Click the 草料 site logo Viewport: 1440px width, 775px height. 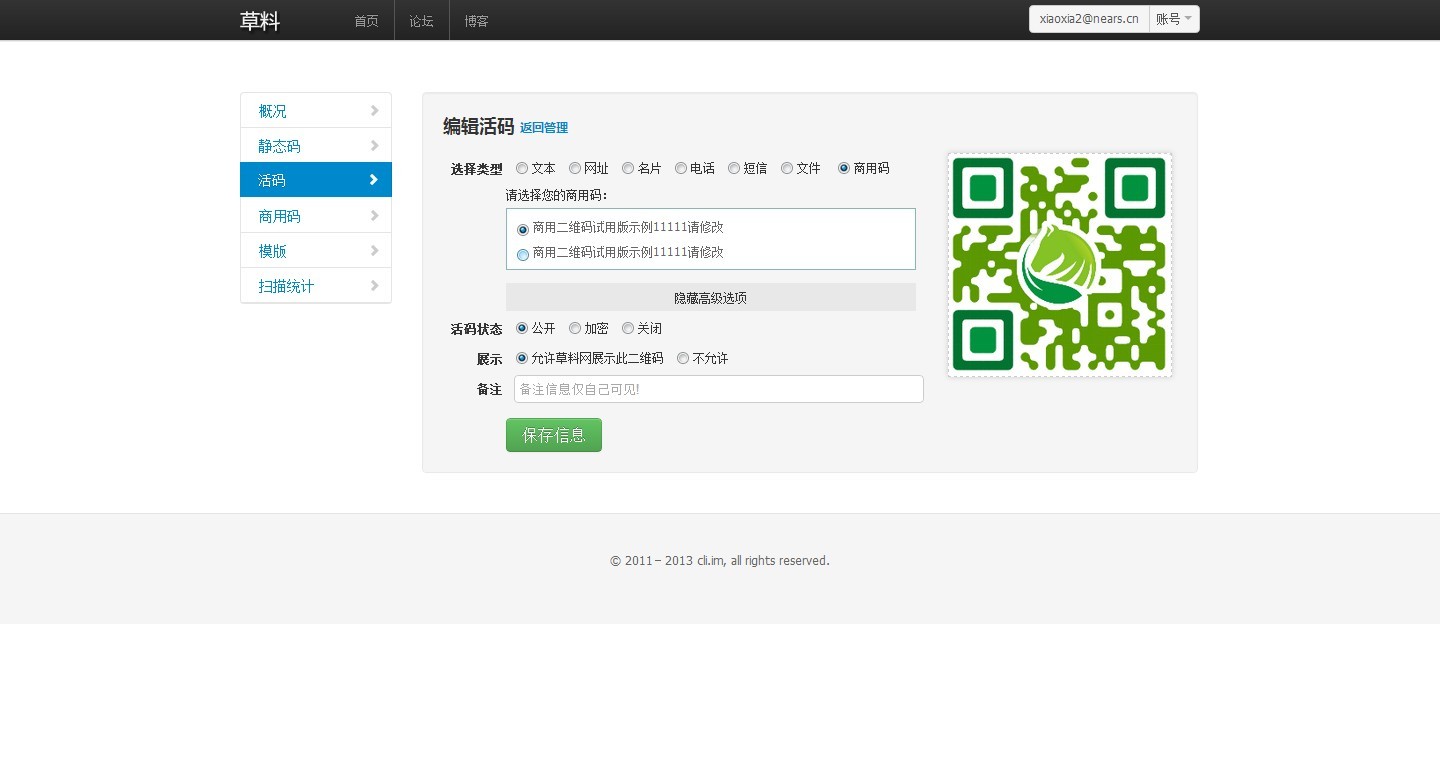pos(260,21)
